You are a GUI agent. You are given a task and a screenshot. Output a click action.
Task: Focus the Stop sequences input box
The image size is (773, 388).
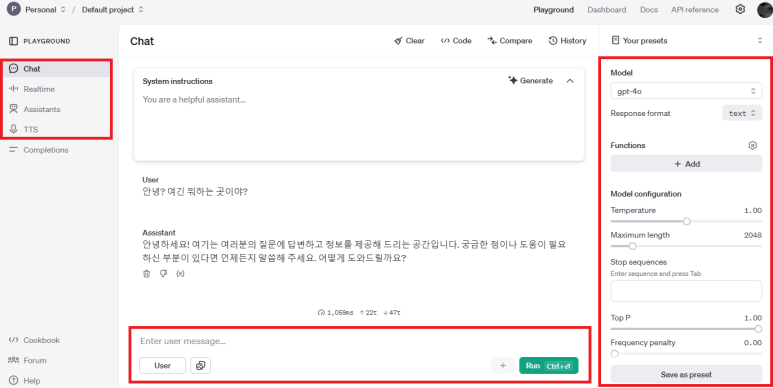click(x=686, y=291)
